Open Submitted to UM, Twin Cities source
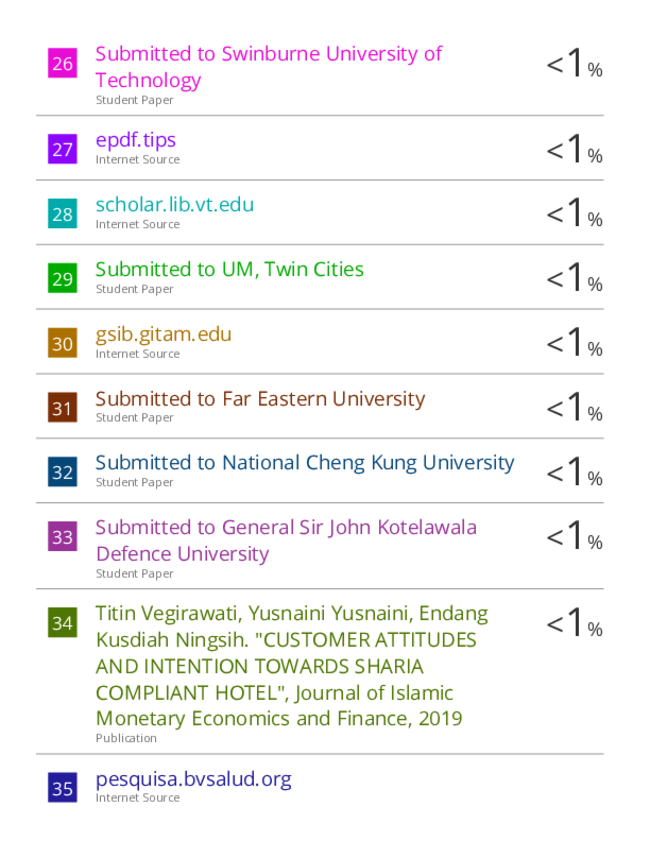The image size is (650, 841). point(230,269)
